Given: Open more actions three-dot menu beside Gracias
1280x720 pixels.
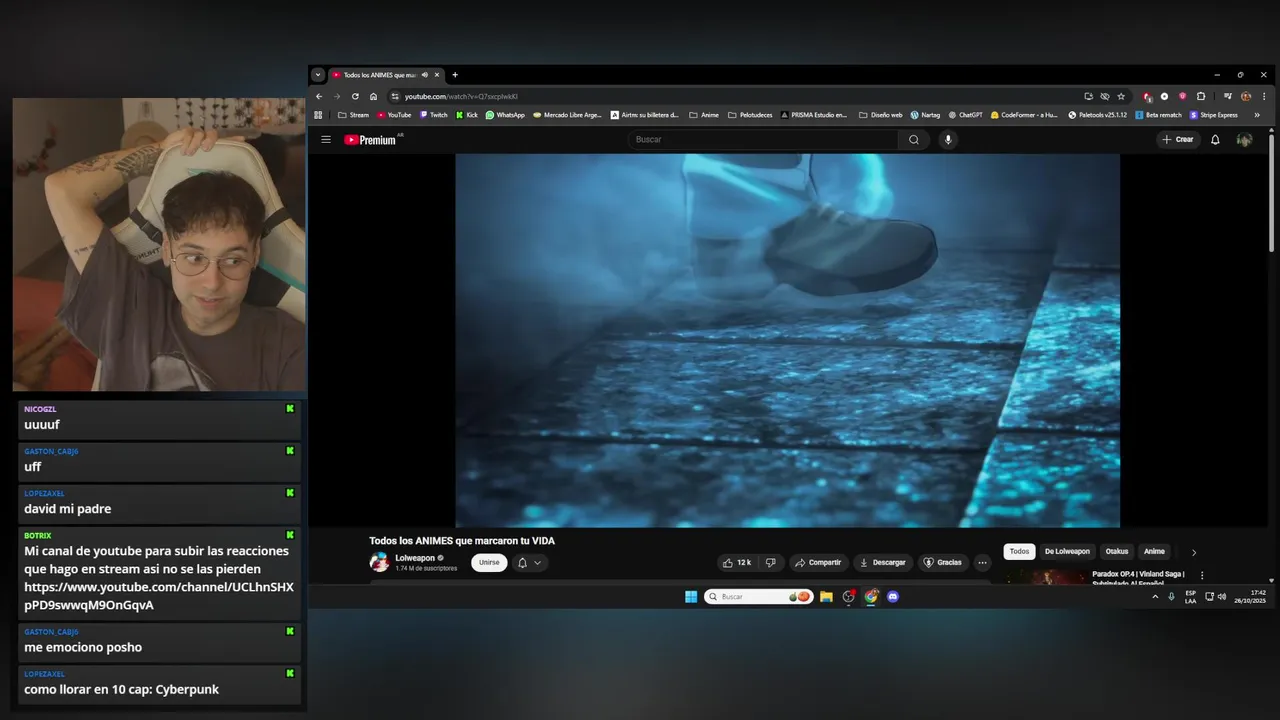Looking at the screenshot, I should click(982, 563).
